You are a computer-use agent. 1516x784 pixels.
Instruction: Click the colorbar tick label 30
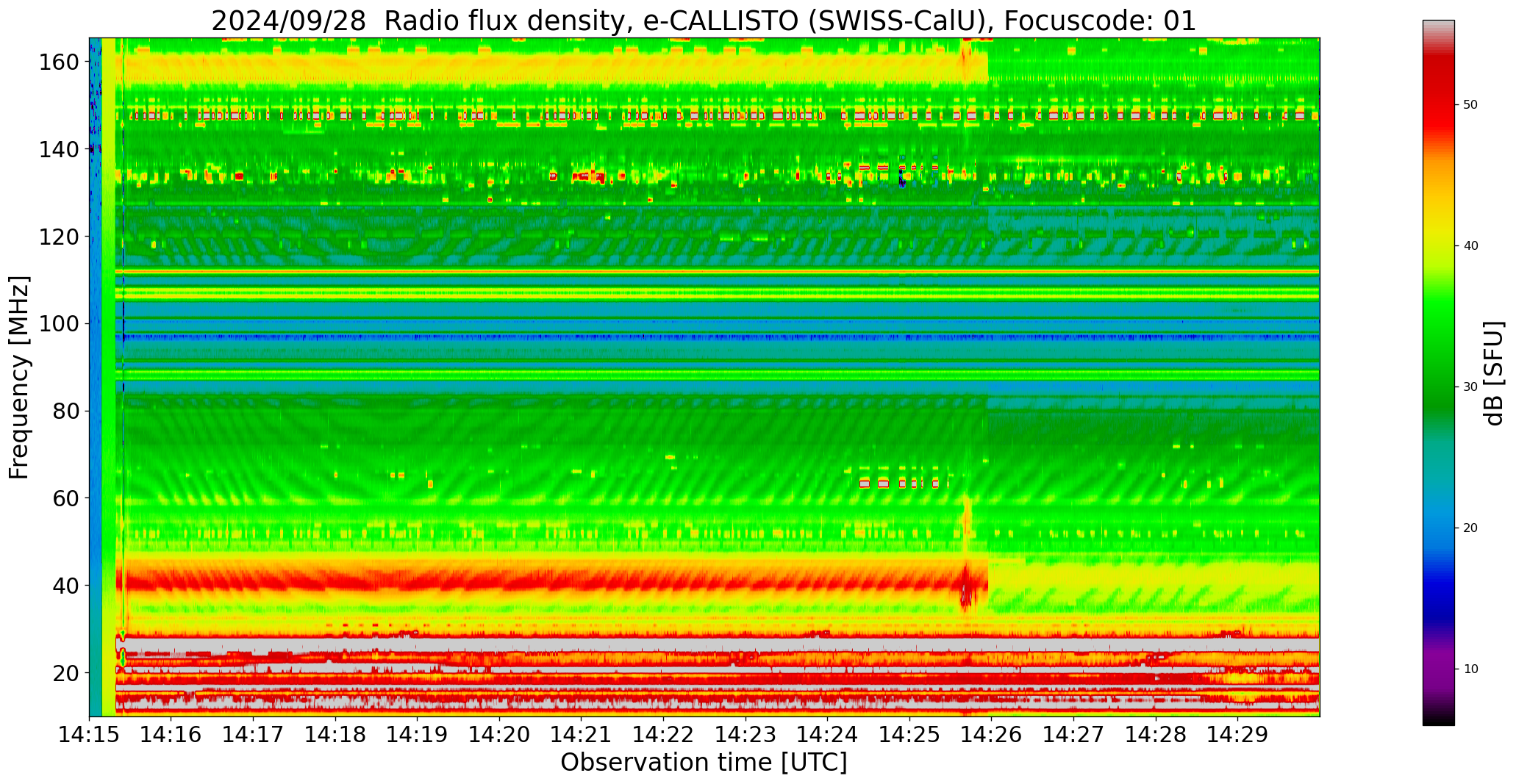[1470, 386]
